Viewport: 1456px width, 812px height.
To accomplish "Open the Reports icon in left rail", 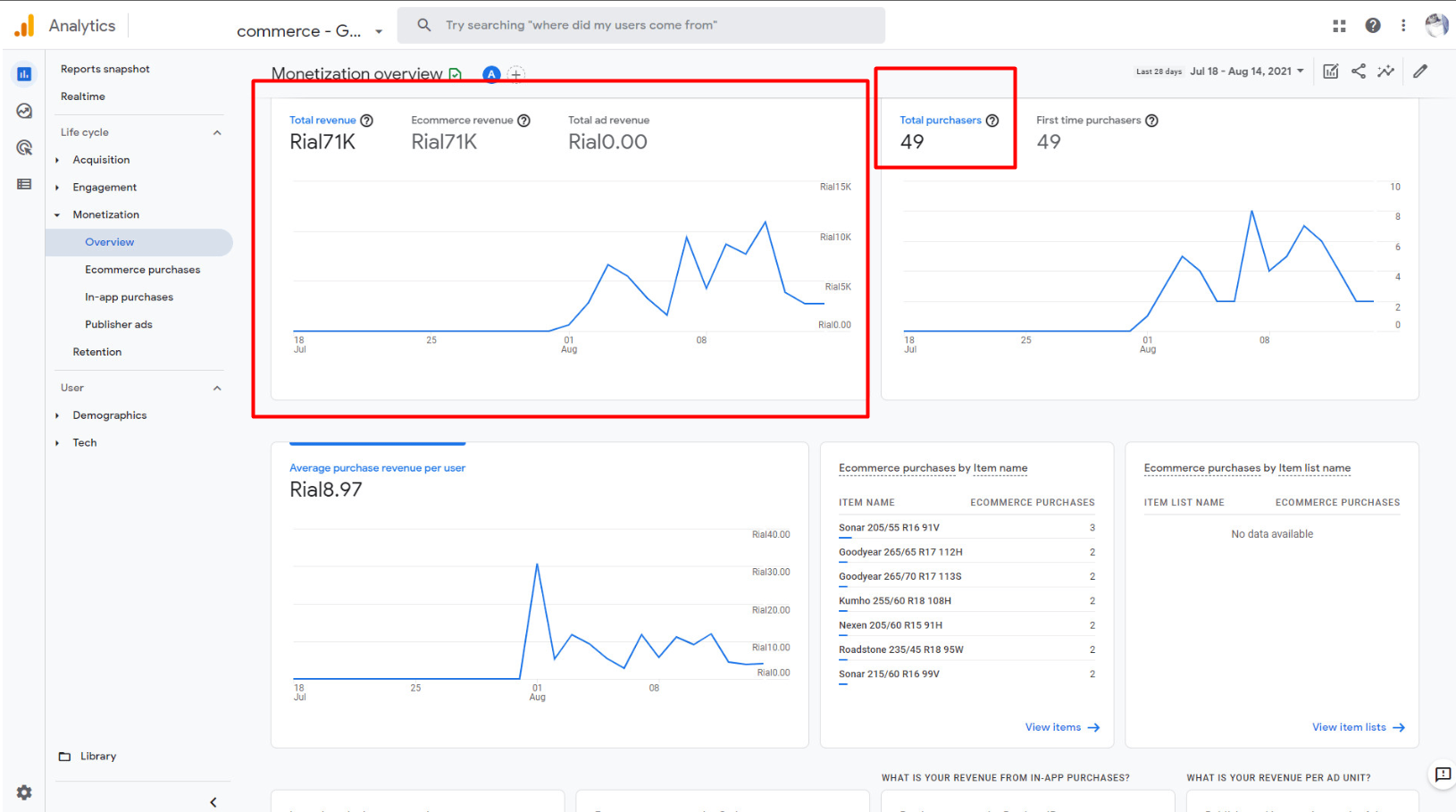I will pyautogui.click(x=24, y=74).
